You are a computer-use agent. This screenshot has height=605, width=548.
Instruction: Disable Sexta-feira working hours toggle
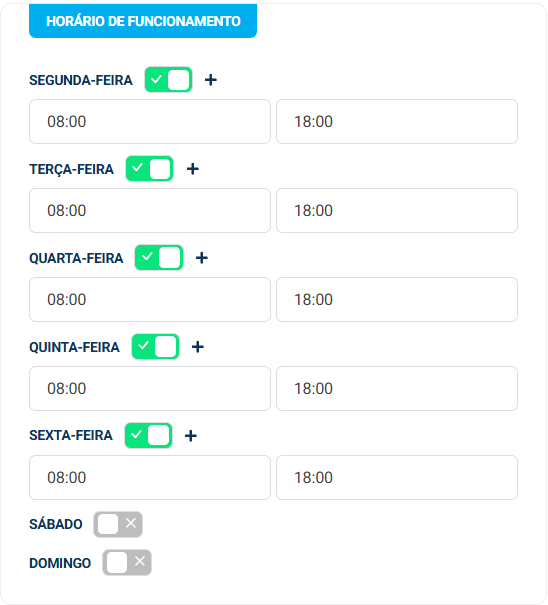pyautogui.click(x=148, y=436)
